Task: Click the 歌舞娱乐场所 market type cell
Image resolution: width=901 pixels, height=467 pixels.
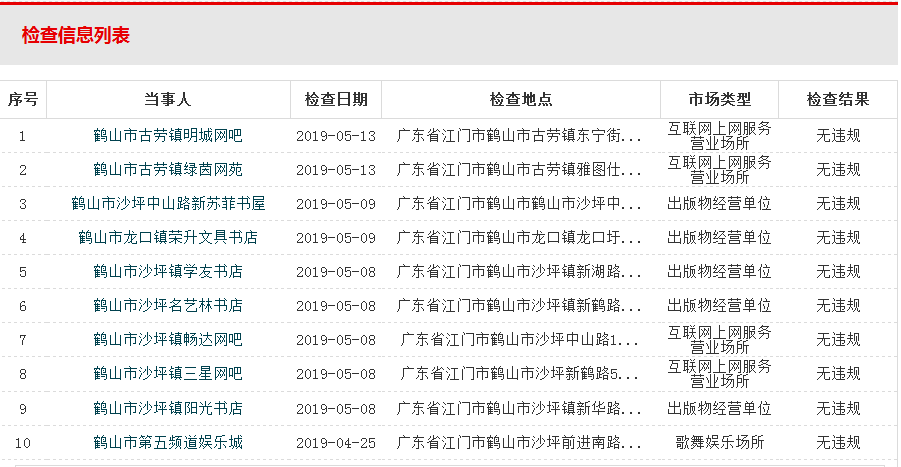Action: click(x=719, y=442)
